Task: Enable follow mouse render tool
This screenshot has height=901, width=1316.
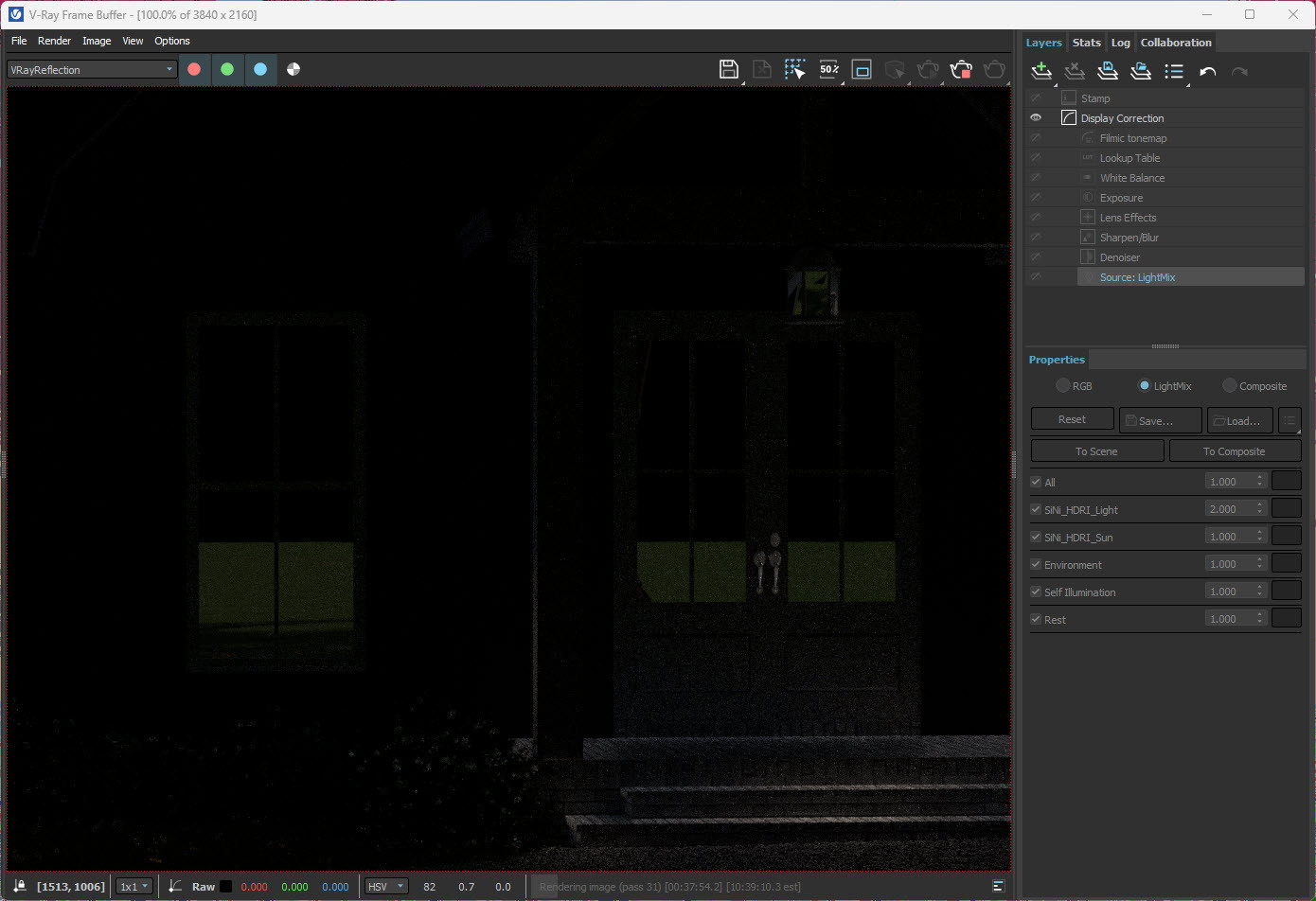Action: pyautogui.click(x=795, y=69)
